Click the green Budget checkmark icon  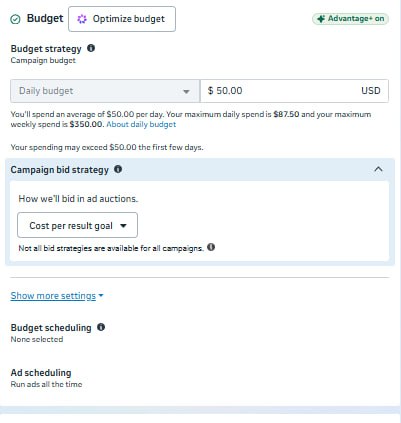point(15,19)
